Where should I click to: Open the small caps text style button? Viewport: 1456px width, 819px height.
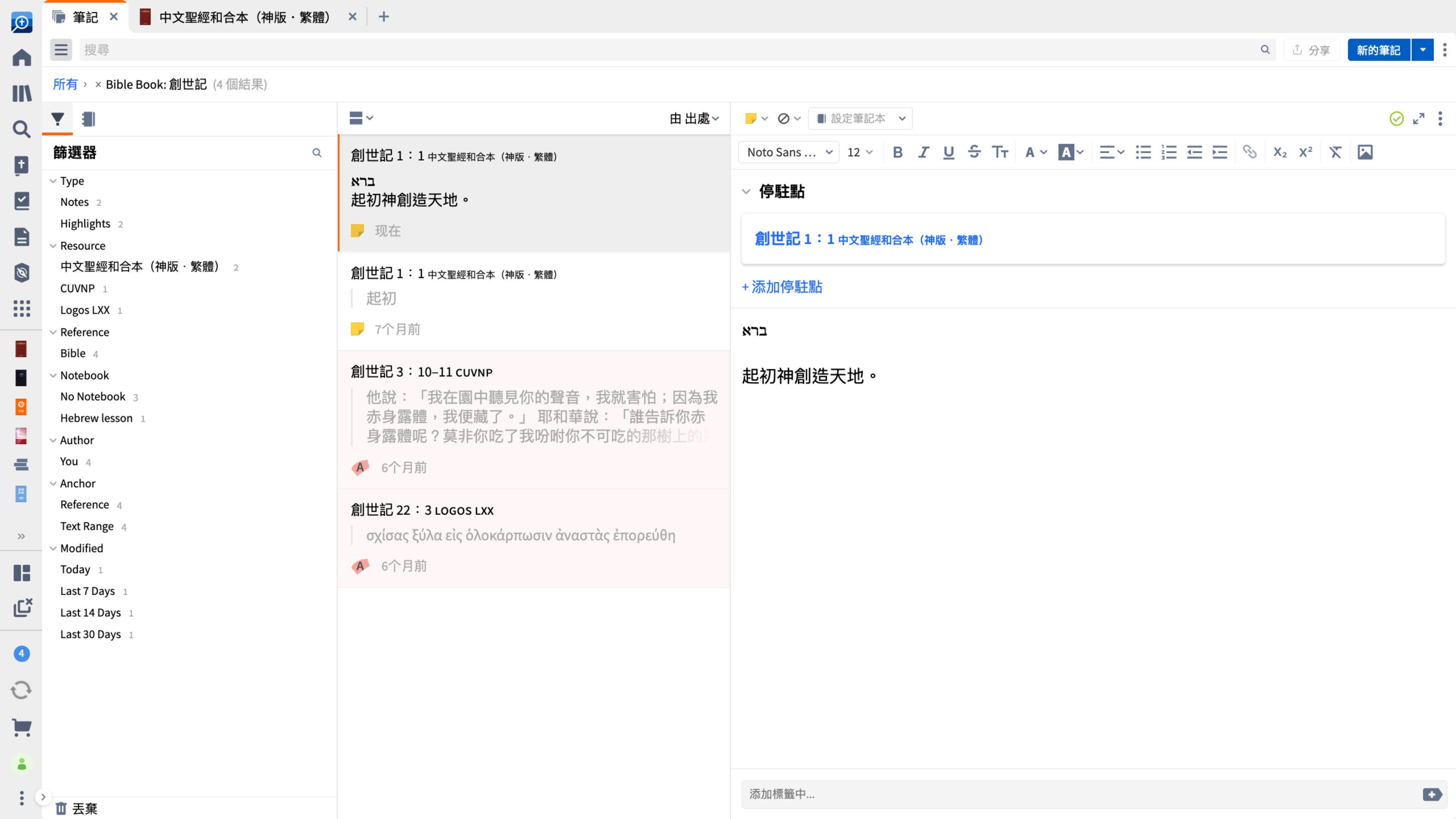[1000, 152]
